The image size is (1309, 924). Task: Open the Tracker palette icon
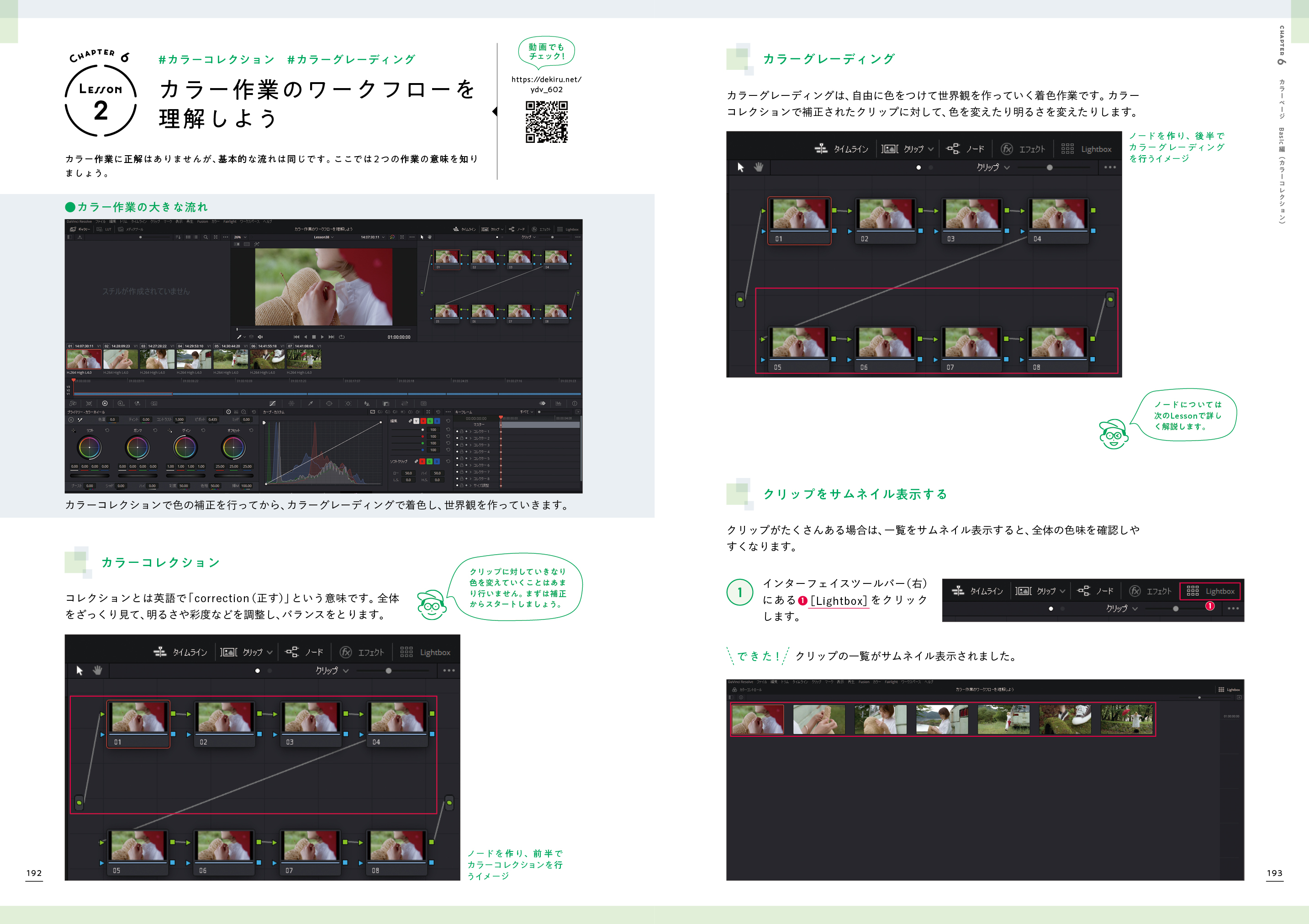tap(348, 404)
